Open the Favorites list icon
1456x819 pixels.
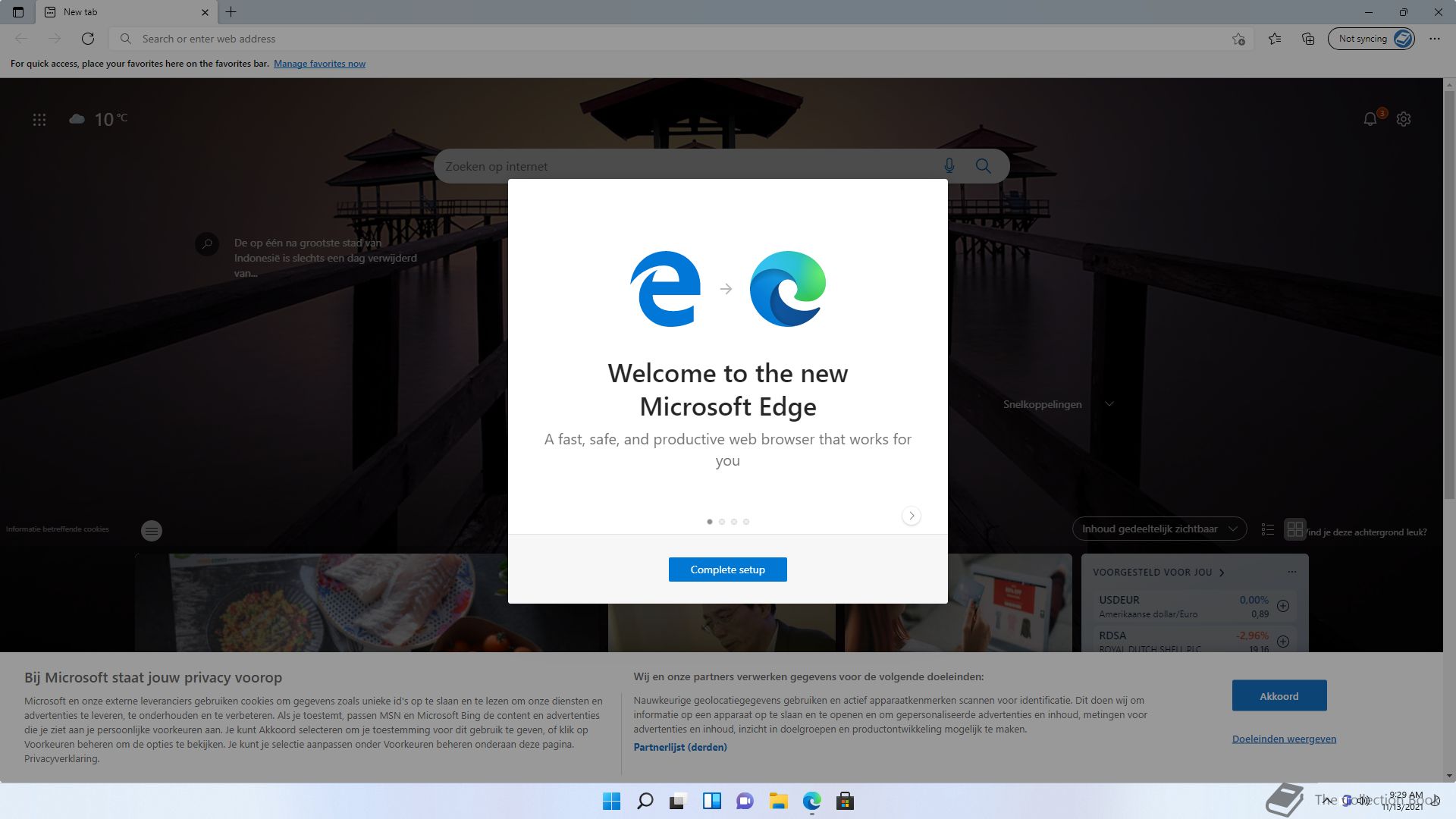click(x=1275, y=39)
